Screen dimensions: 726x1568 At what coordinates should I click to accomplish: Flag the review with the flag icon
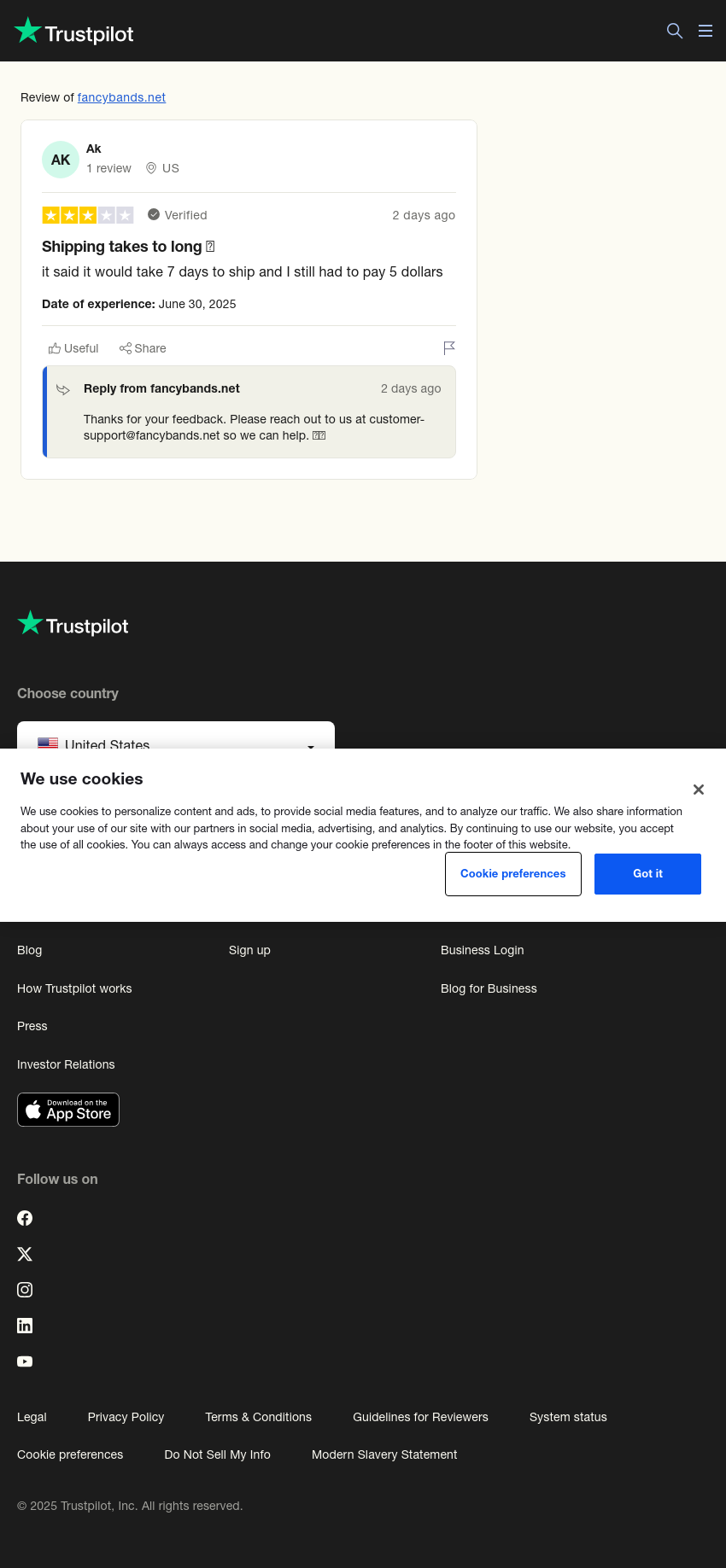tap(449, 348)
